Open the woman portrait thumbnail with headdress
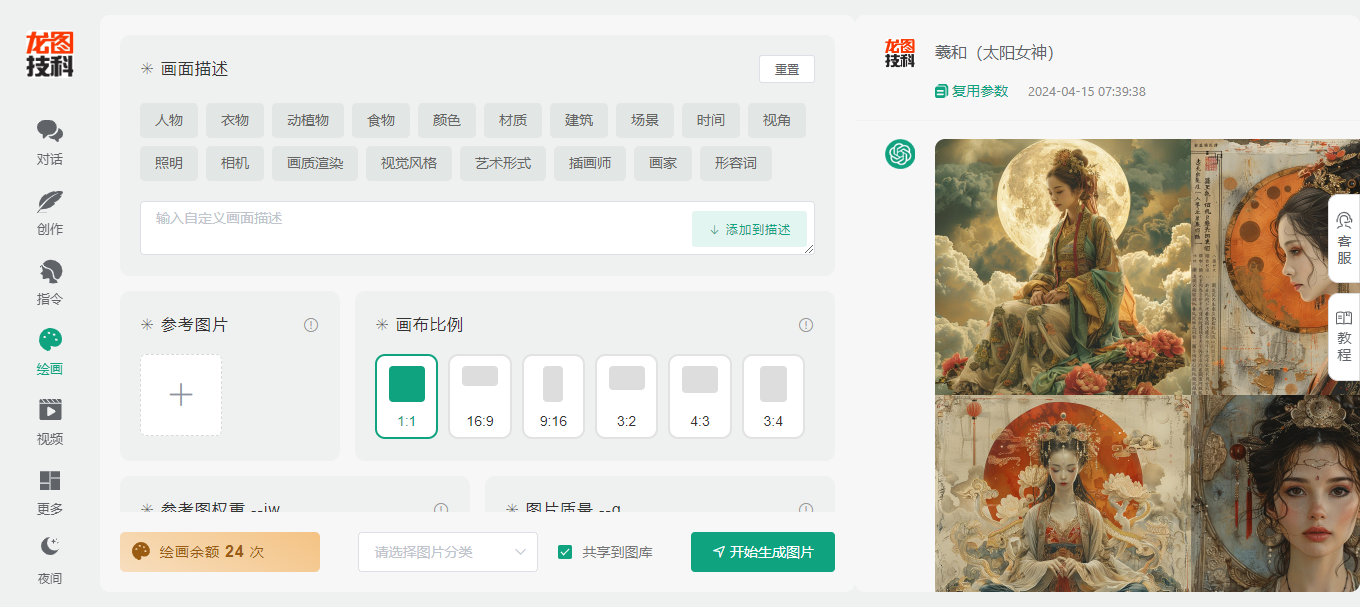 coord(1276,493)
